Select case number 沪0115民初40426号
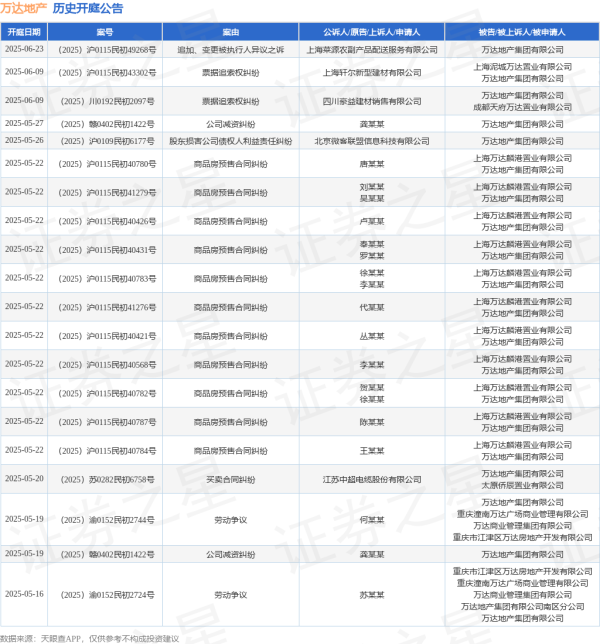Image resolution: width=600 pixels, height=644 pixels. pyautogui.click(x=107, y=221)
